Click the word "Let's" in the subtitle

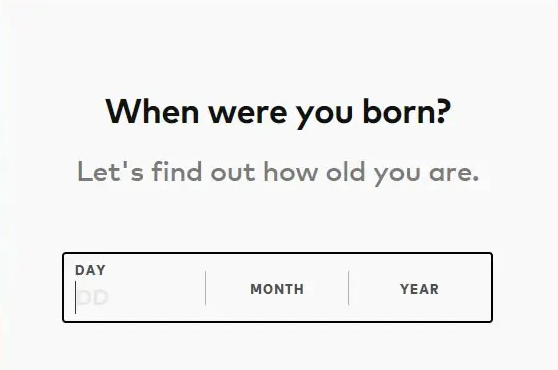[111, 171]
